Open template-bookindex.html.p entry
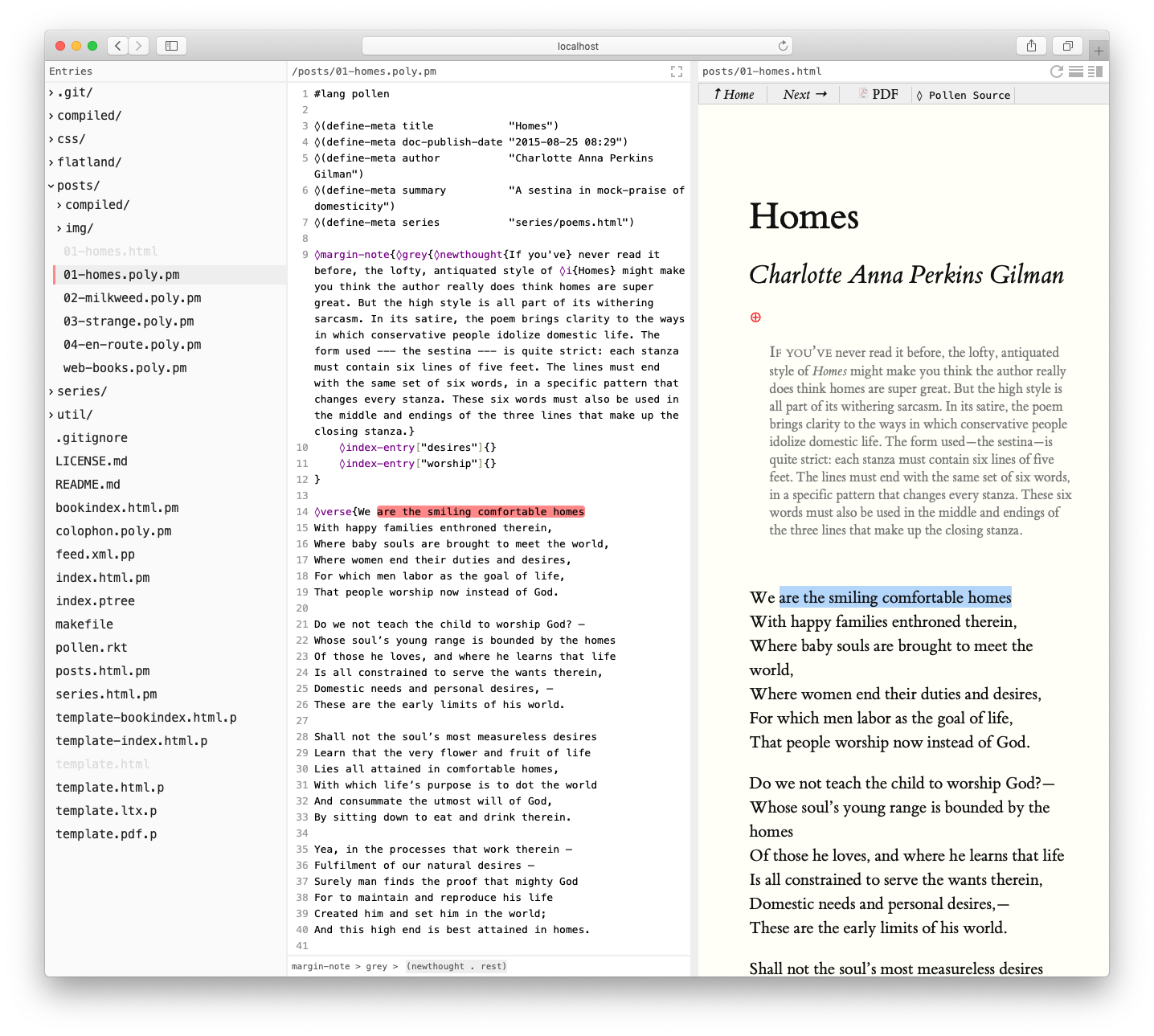The height and width of the screenshot is (1036, 1154). click(146, 718)
